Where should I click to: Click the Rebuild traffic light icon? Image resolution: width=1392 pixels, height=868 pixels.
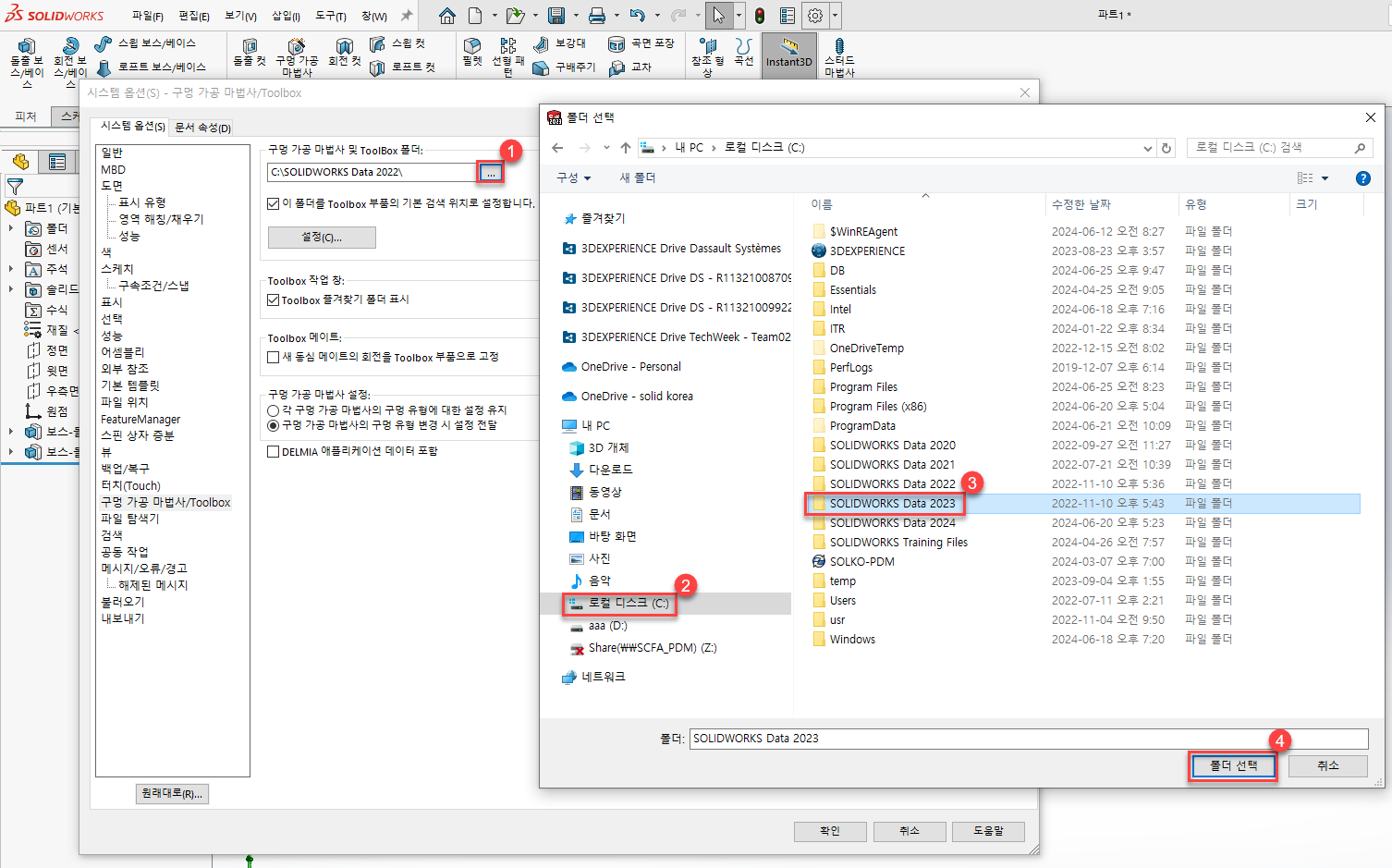tap(760, 16)
